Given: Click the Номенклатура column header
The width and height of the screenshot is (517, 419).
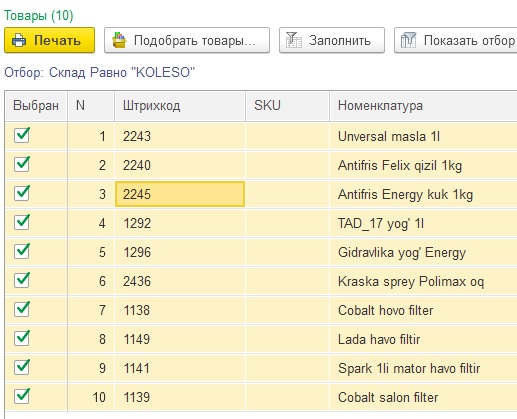Looking at the screenshot, I should tap(423, 106).
